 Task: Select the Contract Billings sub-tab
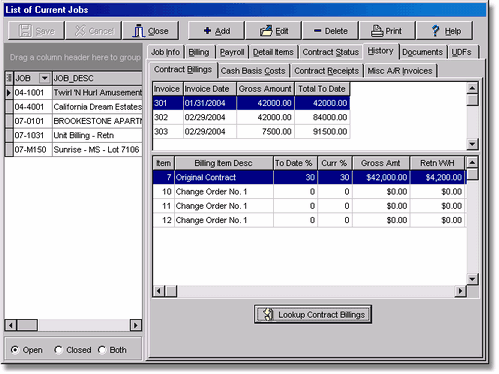(183, 70)
